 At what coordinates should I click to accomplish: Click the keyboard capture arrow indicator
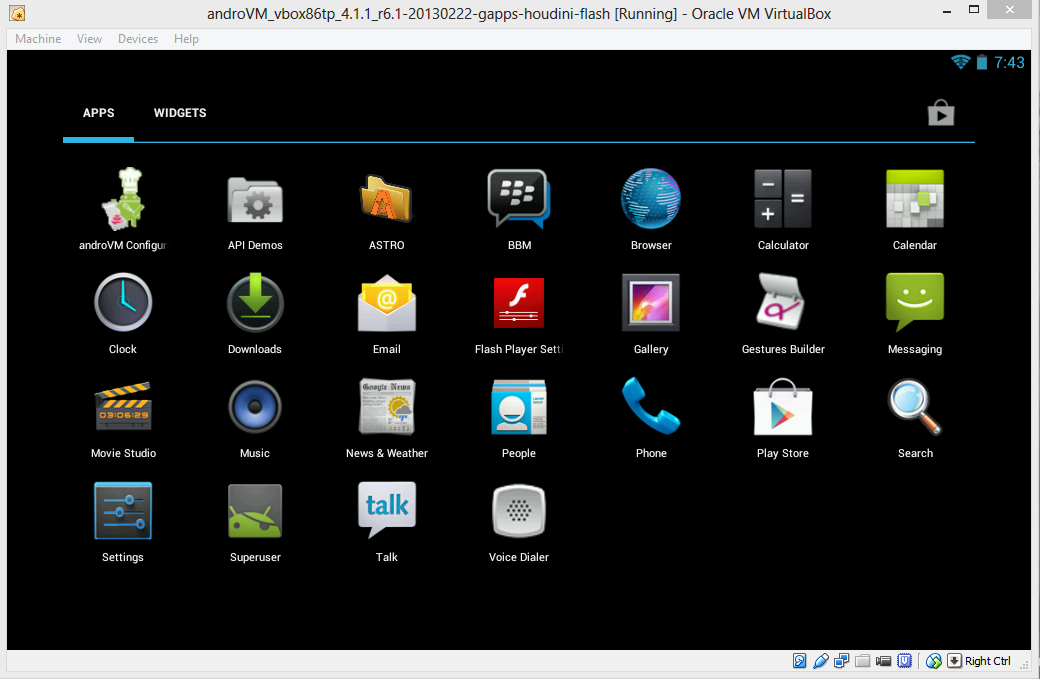click(954, 660)
